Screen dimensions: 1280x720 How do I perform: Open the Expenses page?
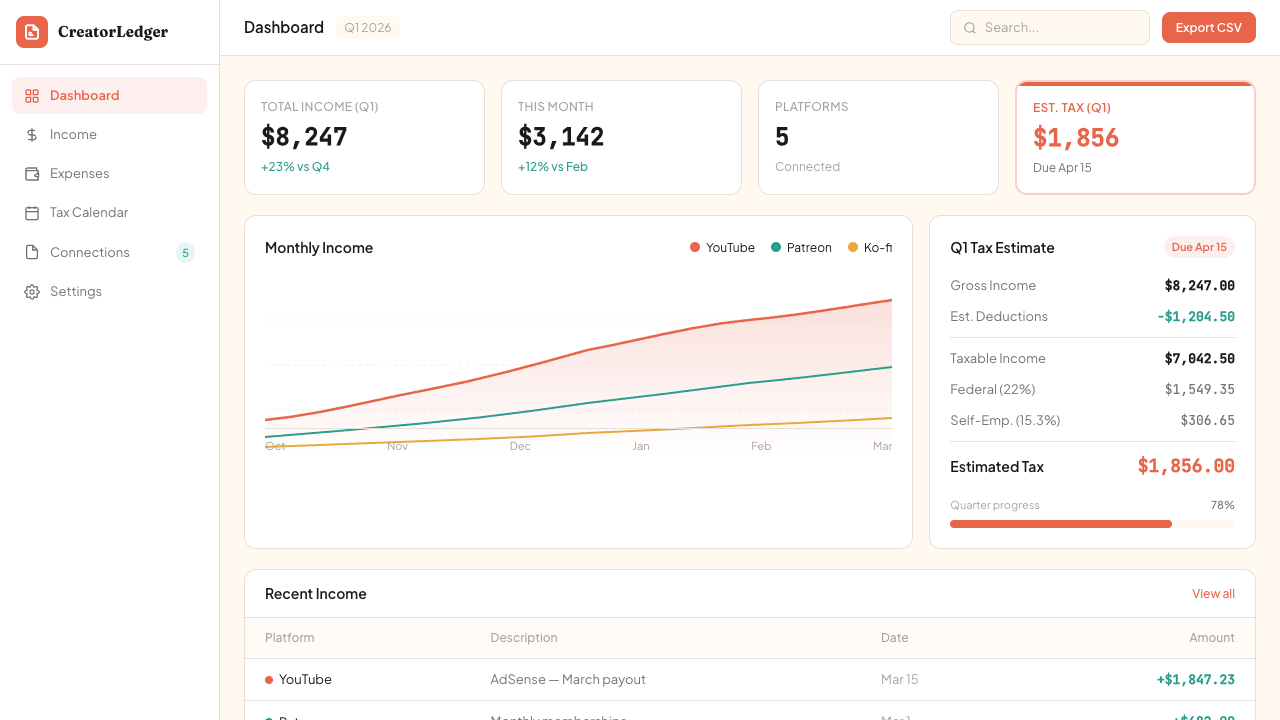coord(109,174)
